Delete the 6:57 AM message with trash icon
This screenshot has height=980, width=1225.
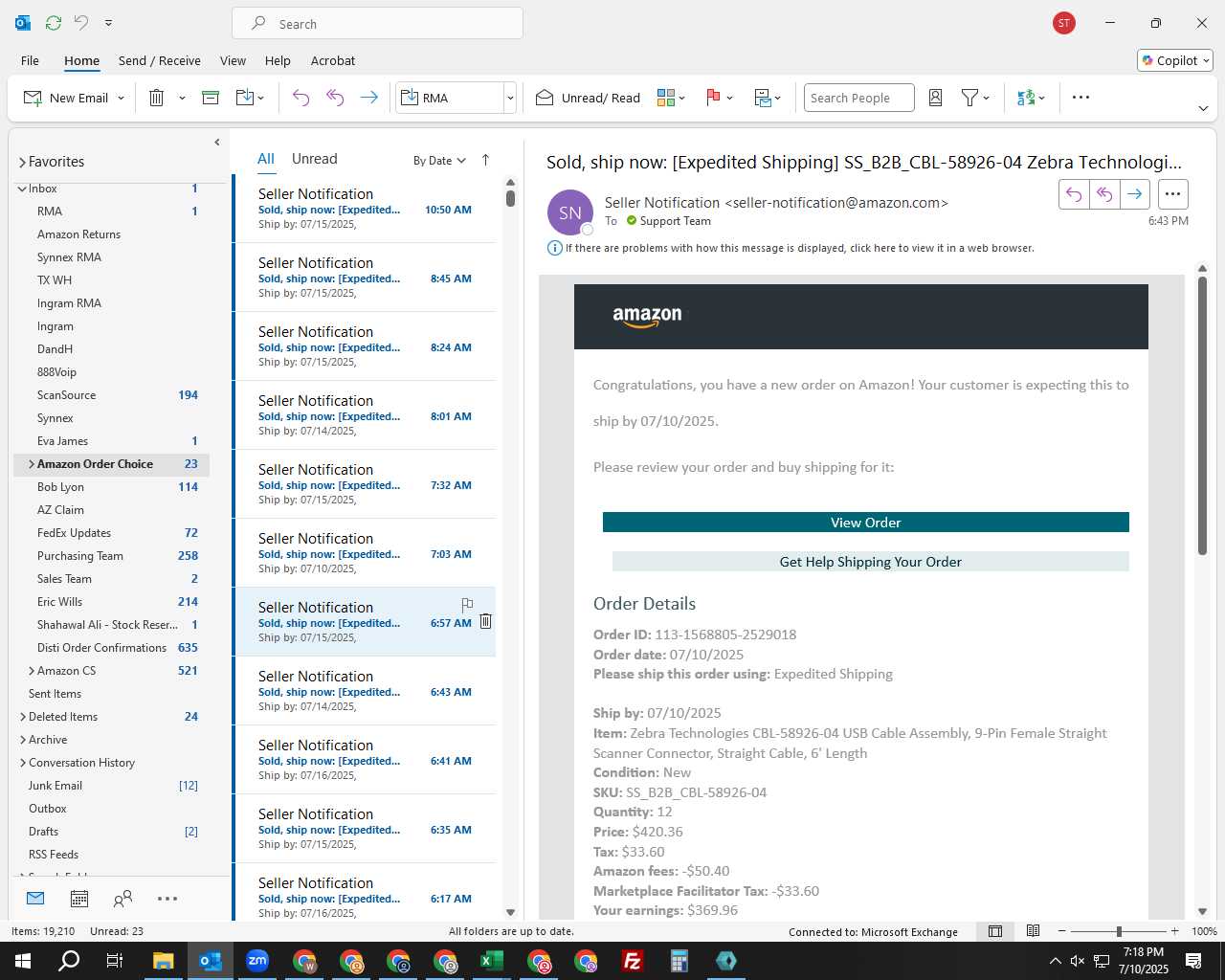click(x=485, y=621)
